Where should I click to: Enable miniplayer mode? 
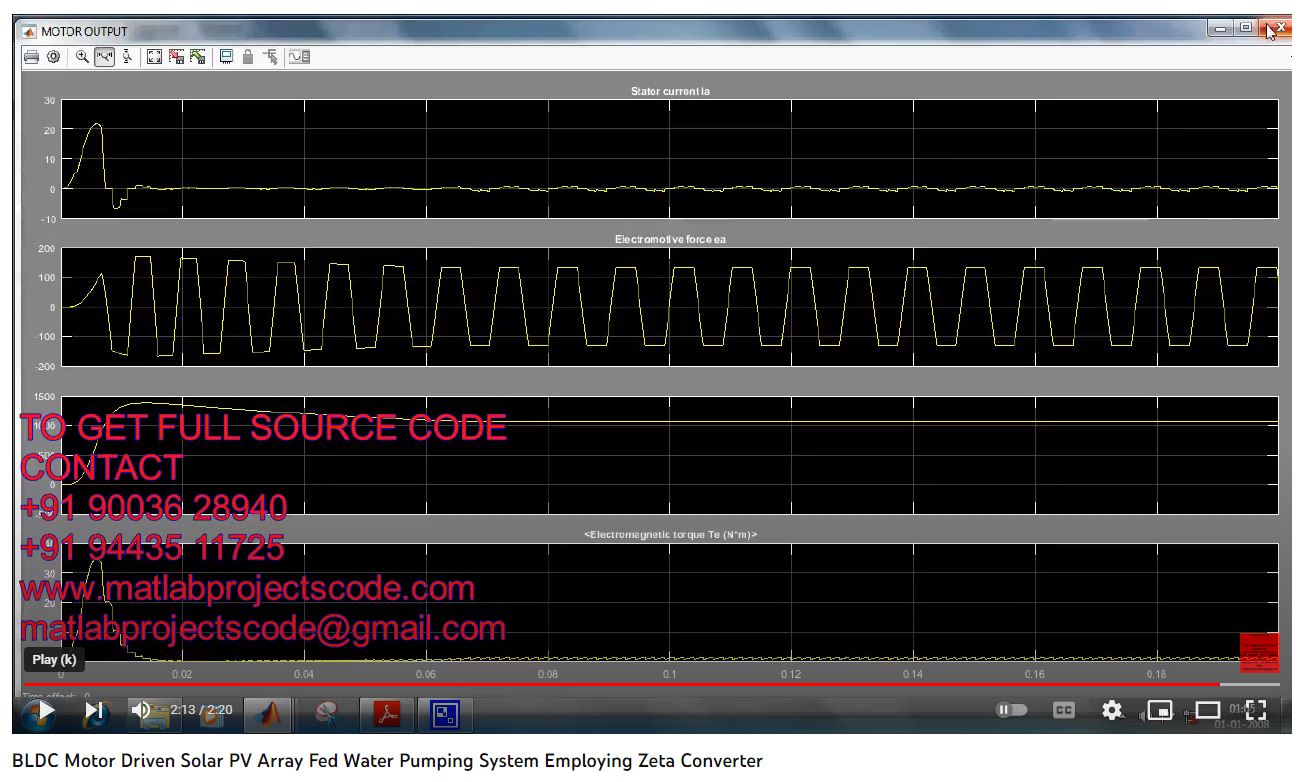(1160, 710)
